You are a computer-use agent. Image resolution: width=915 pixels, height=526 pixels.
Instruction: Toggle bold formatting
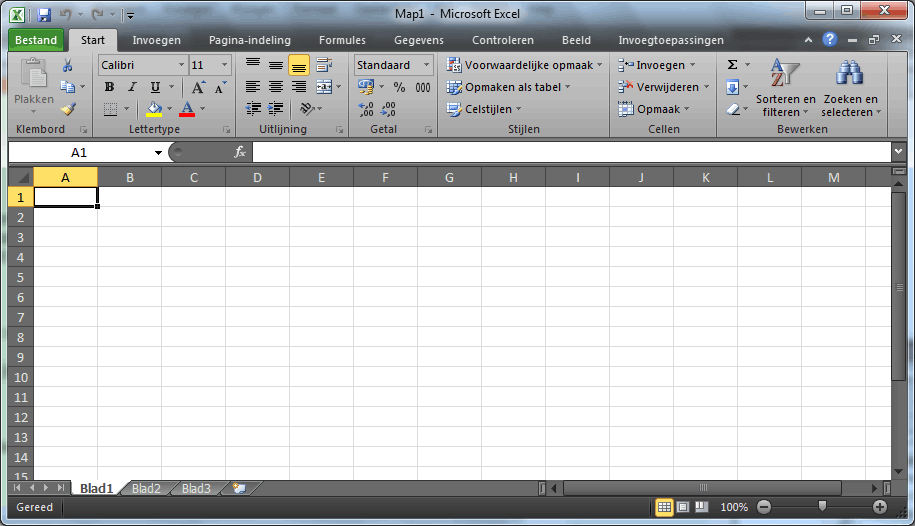click(109, 87)
